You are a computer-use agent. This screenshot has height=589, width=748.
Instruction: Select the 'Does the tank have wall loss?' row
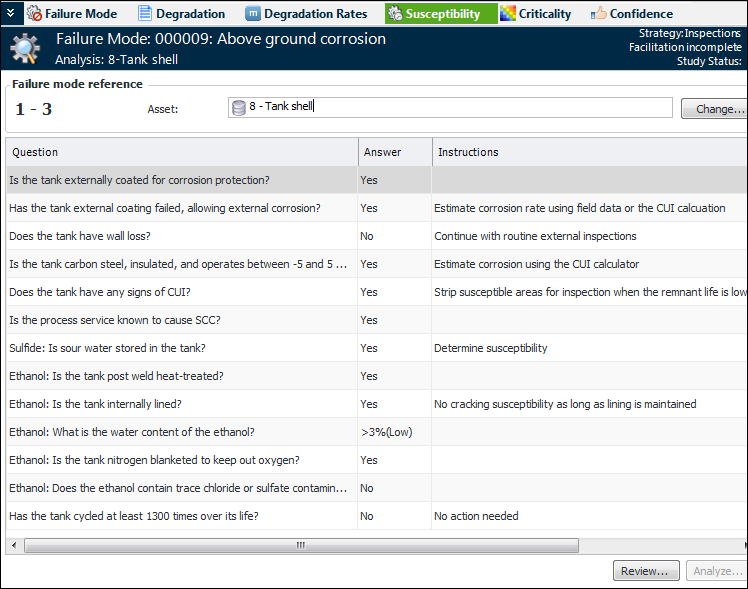click(180, 236)
